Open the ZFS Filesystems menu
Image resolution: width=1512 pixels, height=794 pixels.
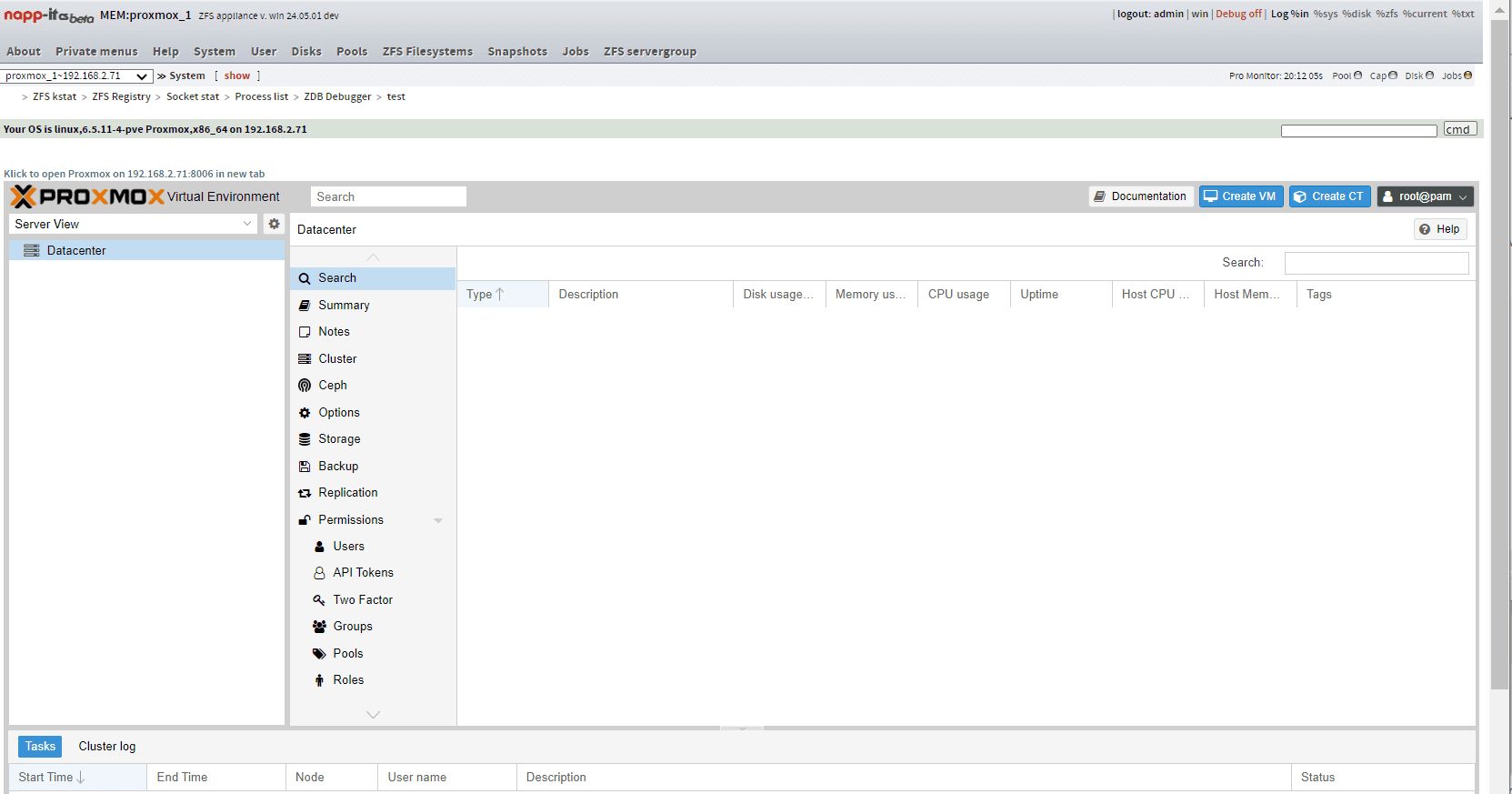pos(427,52)
